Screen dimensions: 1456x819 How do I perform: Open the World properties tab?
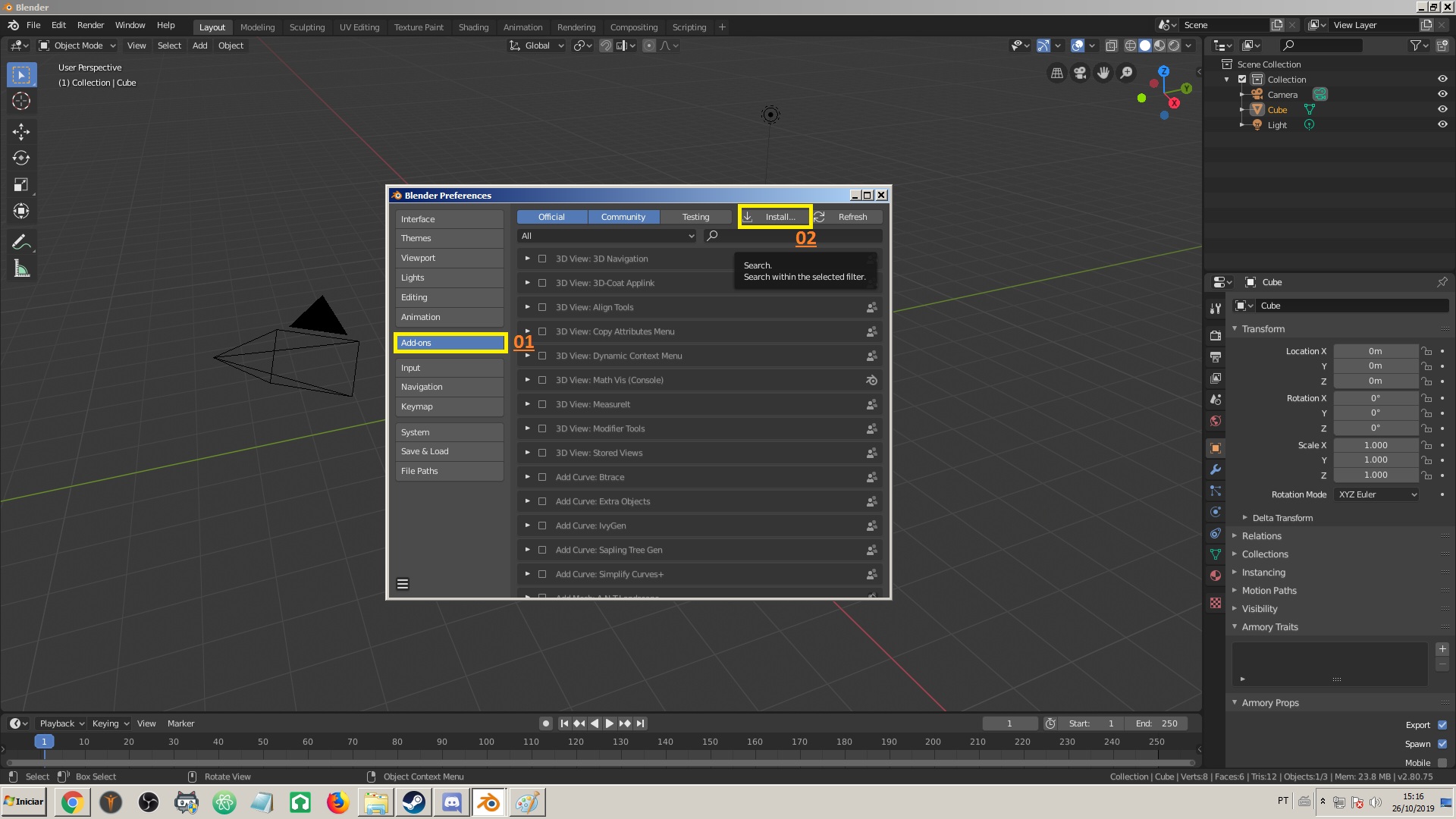[x=1216, y=421]
